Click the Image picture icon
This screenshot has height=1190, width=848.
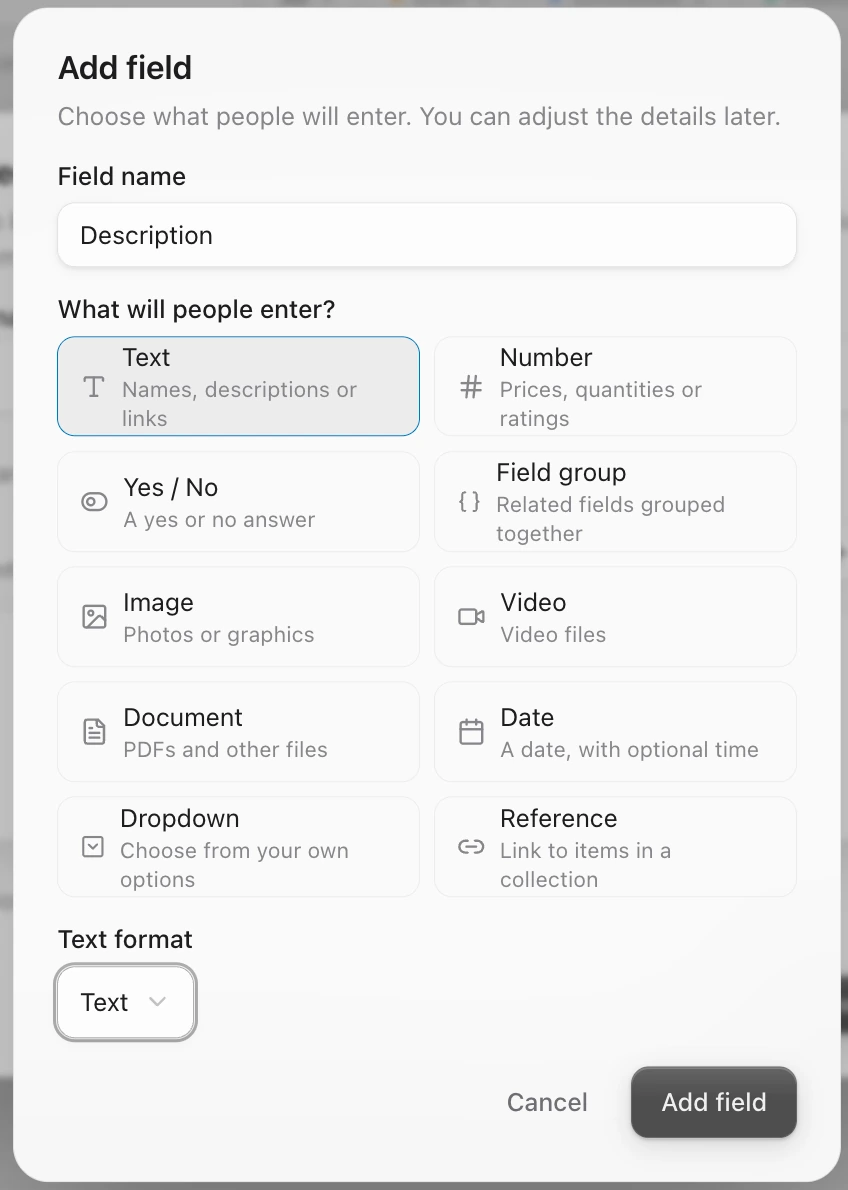pos(94,616)
